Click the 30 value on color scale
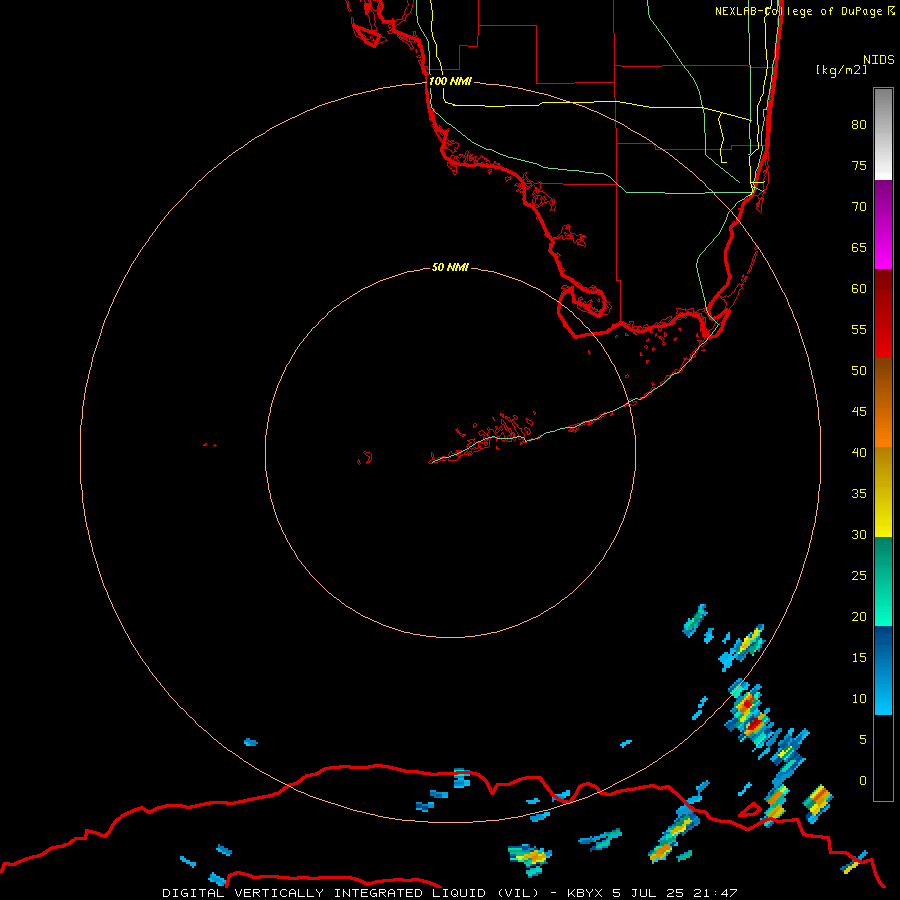This screenshot has width=900, height=900. click(859, 534)
